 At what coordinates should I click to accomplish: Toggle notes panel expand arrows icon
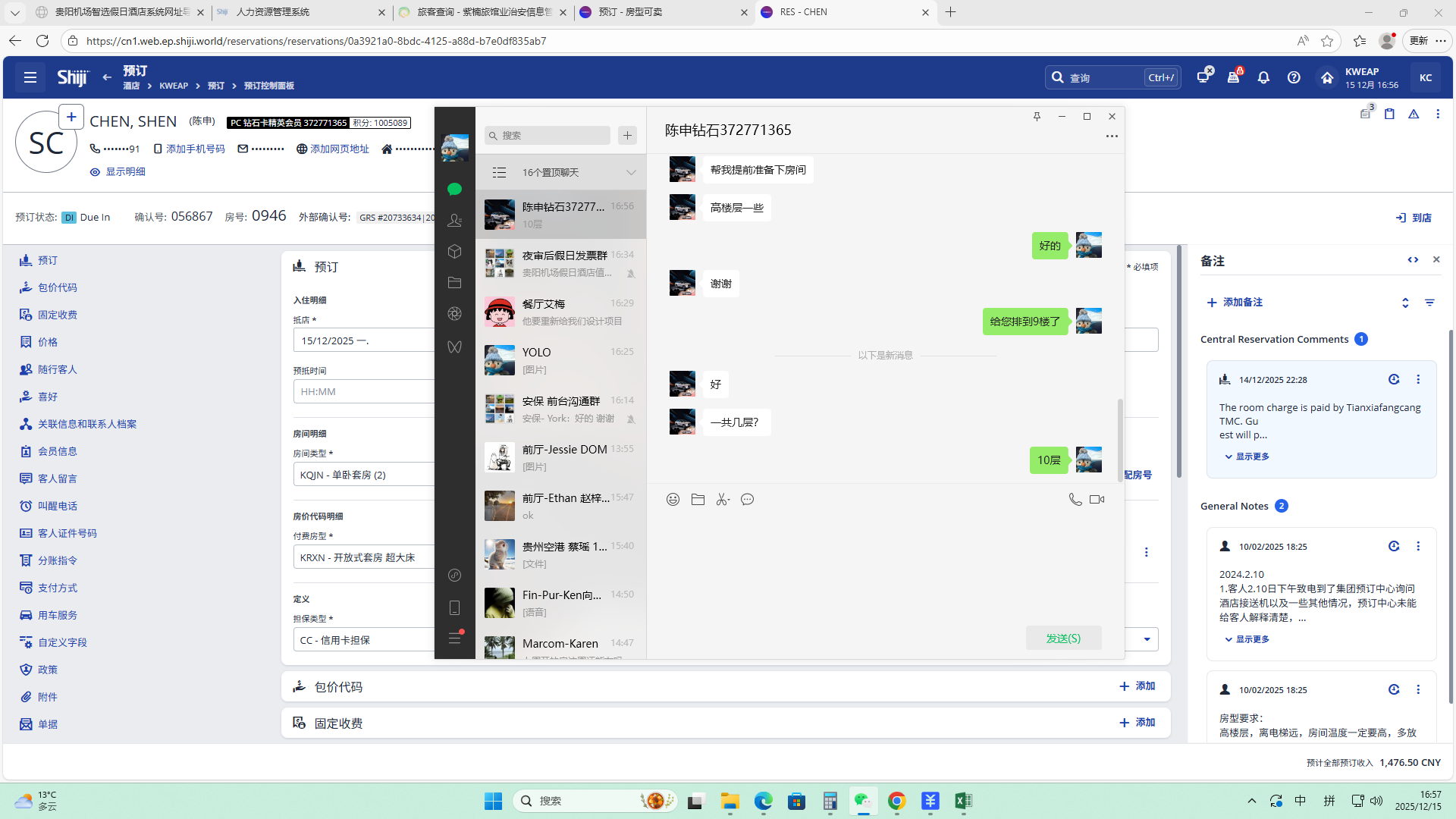(x=1413, y=259)
